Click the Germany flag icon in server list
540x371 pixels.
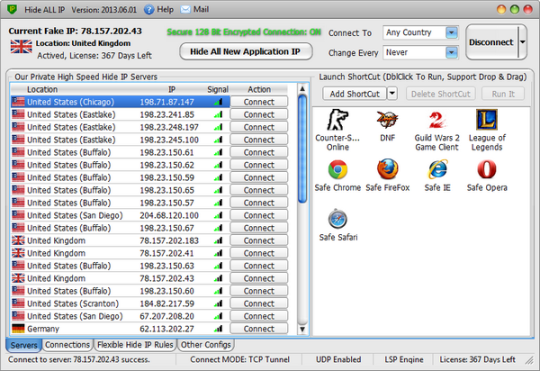[x=18, y=329]
